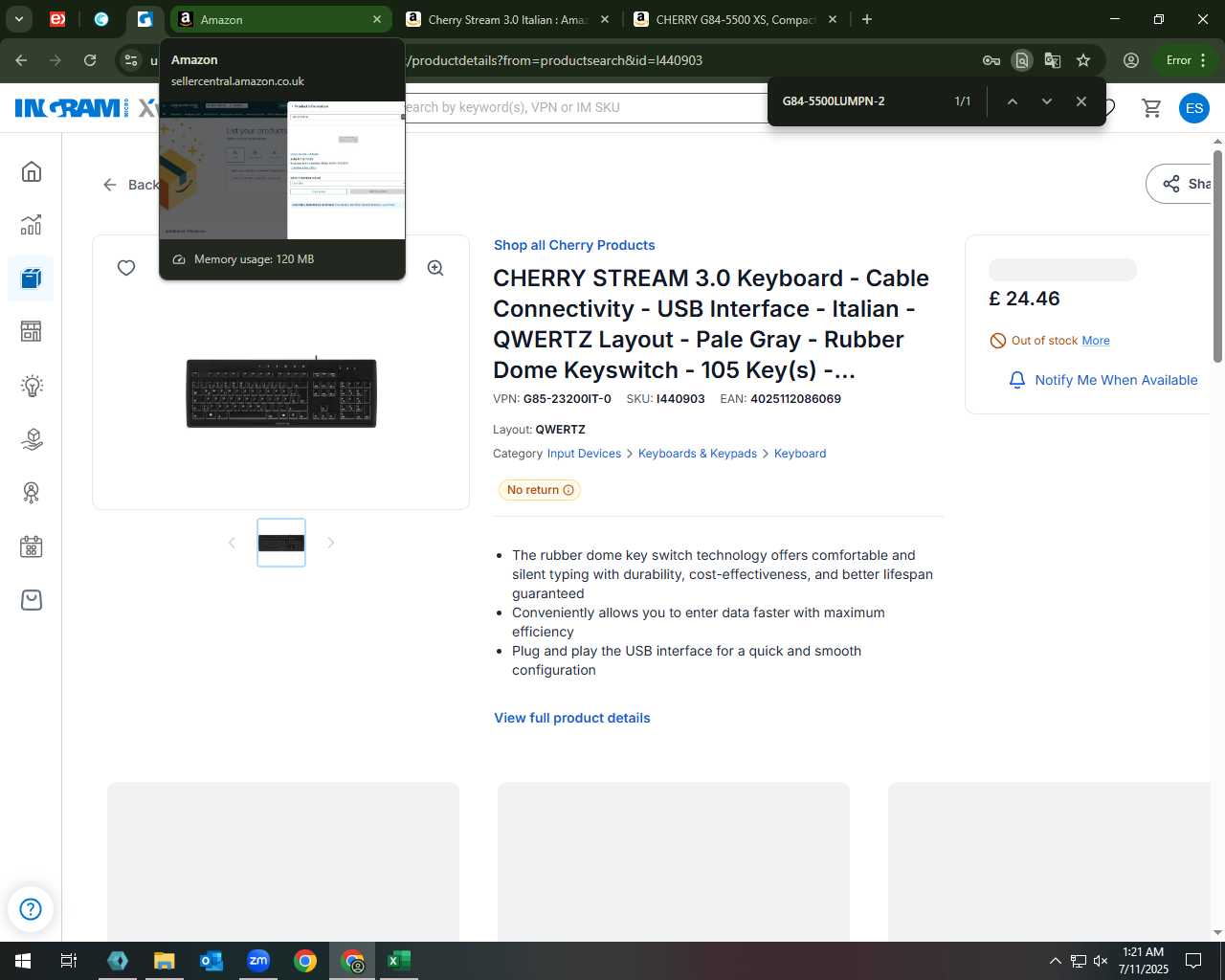Open the Home icon in left sidebar
This screenshot has height=980, width=1225.
[32, 171]
